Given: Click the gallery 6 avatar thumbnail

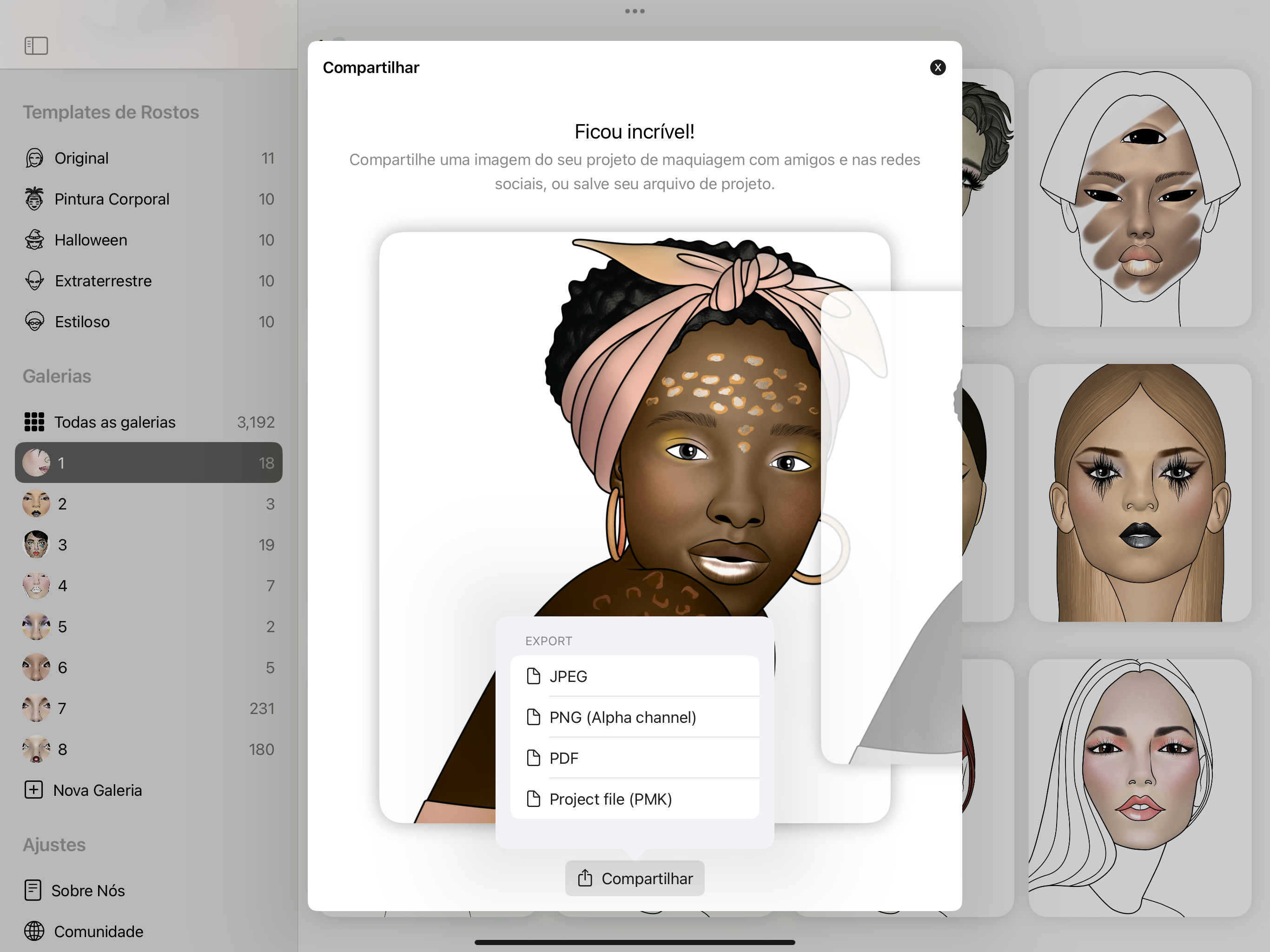Looking at the screenshot, I should pyautogui.click(x=36, y=667).
